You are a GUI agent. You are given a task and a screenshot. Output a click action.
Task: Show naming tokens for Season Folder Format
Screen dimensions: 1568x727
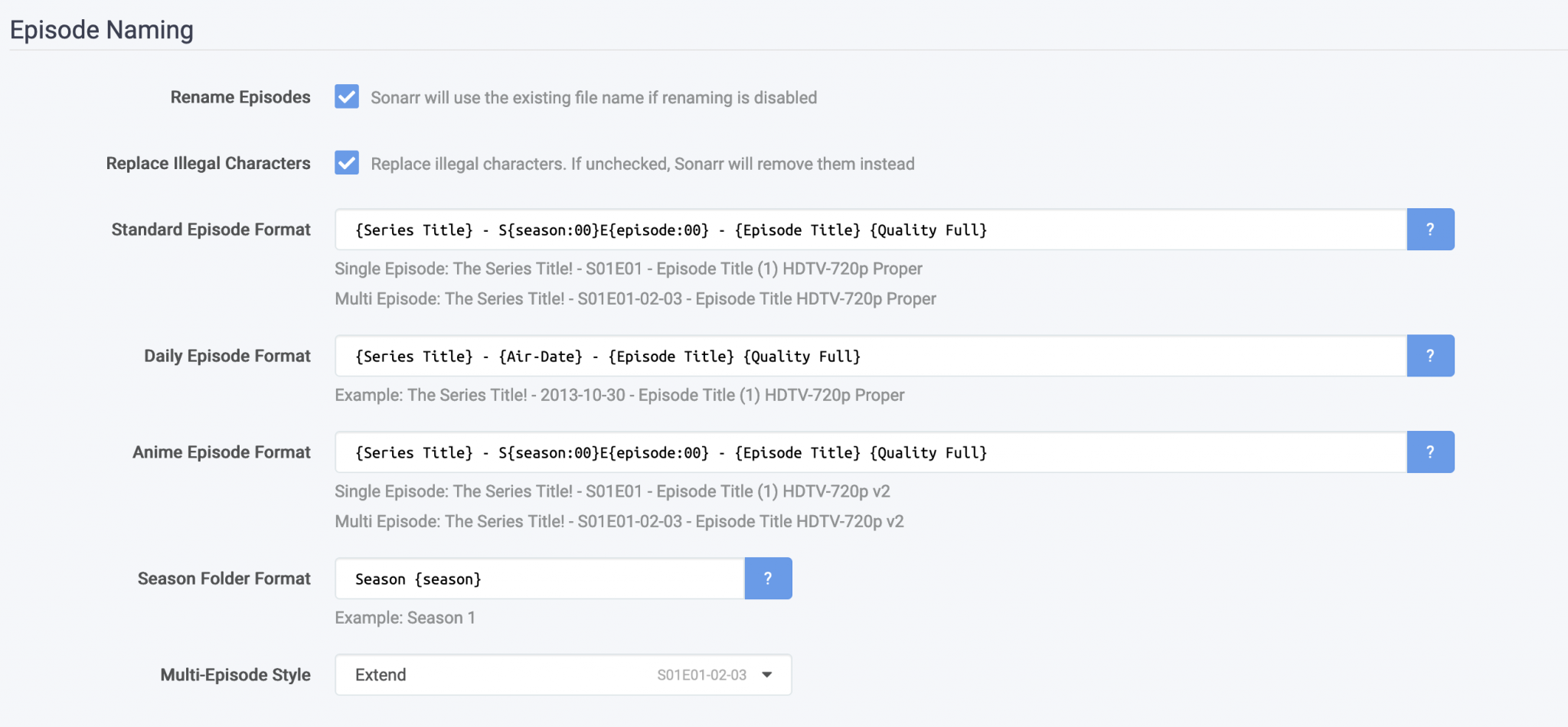pyautogui.click(x=767, y=579)
